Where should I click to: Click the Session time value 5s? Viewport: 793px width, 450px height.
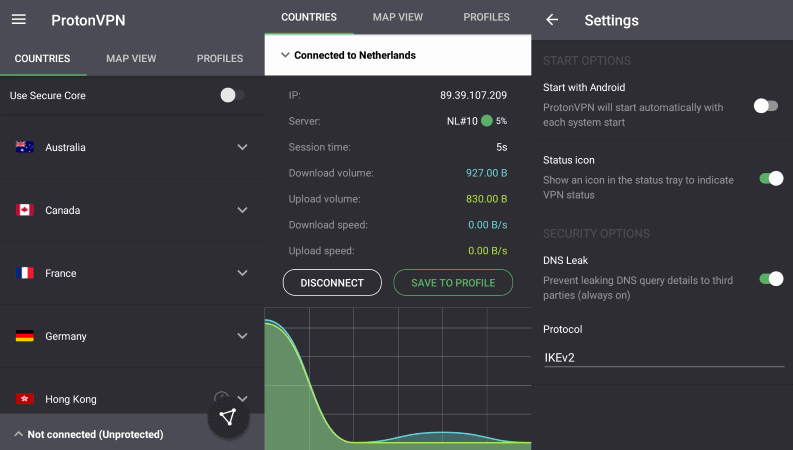[501, 147]
